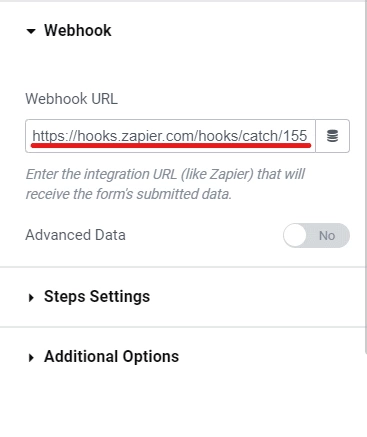Click the red underline beneath the URL
The height and width of the screenshot is (437, 367).
coord(171,145)
